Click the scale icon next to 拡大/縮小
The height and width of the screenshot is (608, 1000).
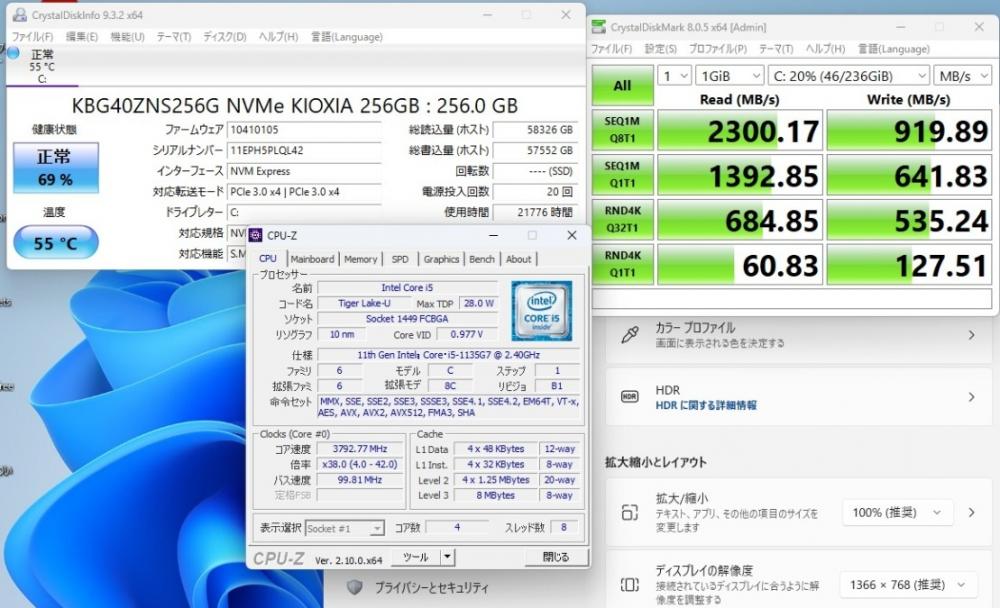tap(629, 512)
